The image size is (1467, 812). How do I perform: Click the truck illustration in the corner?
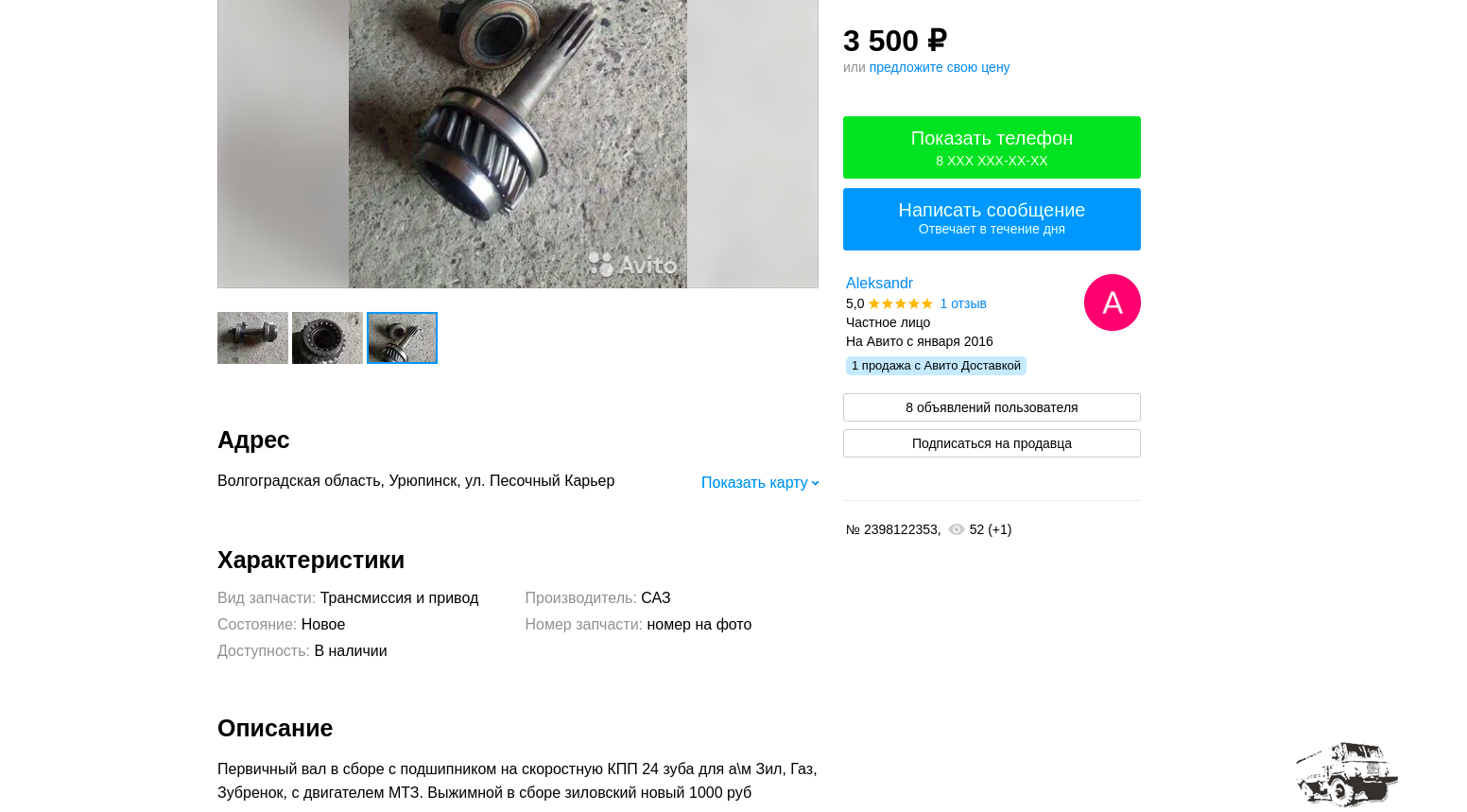tap(1347, 774)
